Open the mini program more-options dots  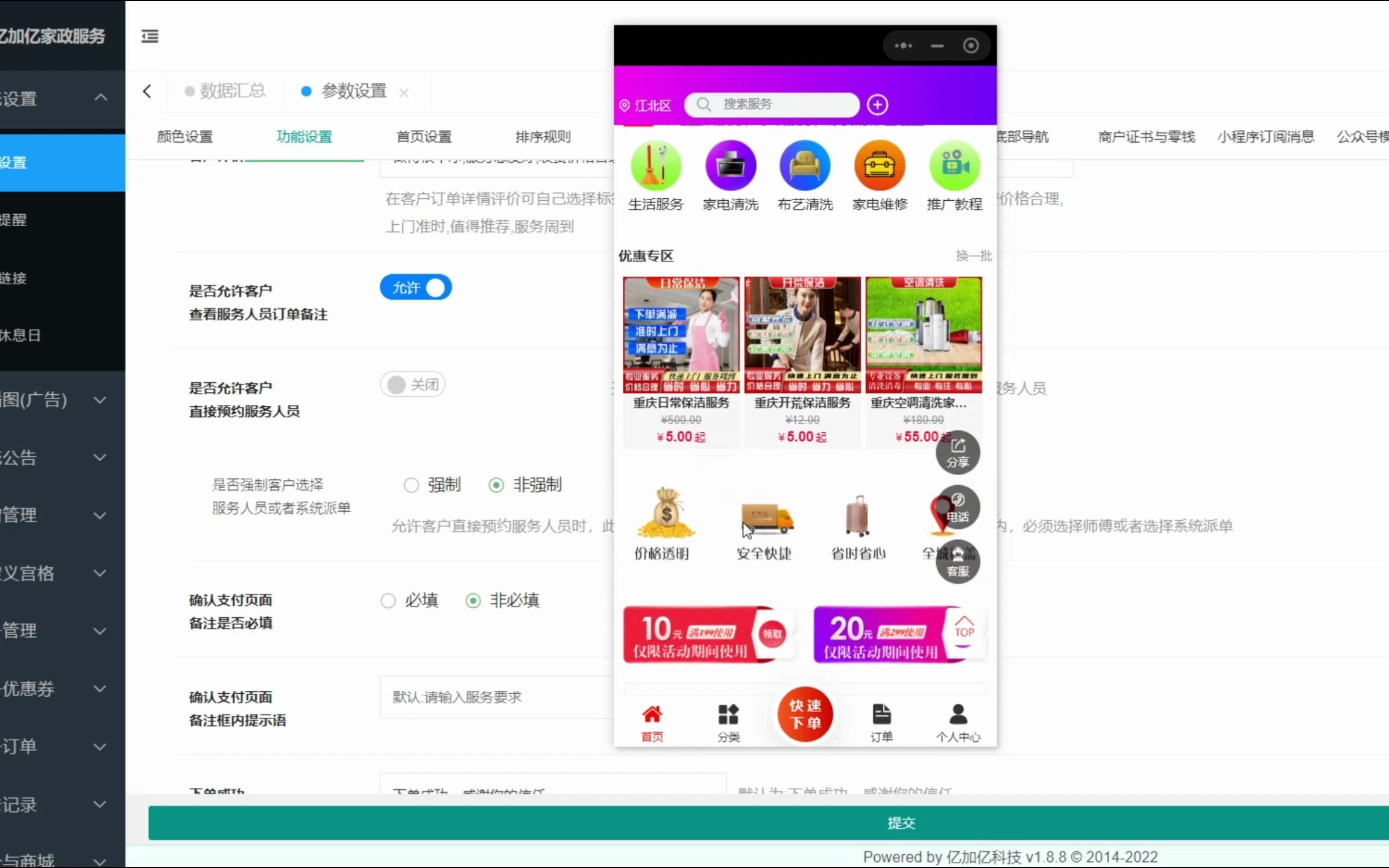903,46
